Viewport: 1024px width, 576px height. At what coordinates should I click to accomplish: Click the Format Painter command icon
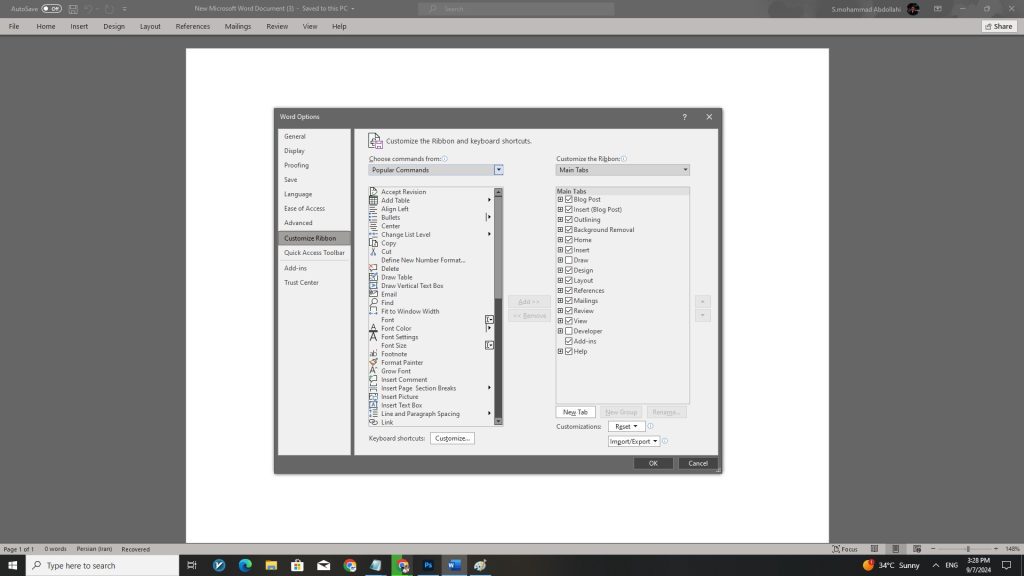pyautogui.click(x=373, y=362)
